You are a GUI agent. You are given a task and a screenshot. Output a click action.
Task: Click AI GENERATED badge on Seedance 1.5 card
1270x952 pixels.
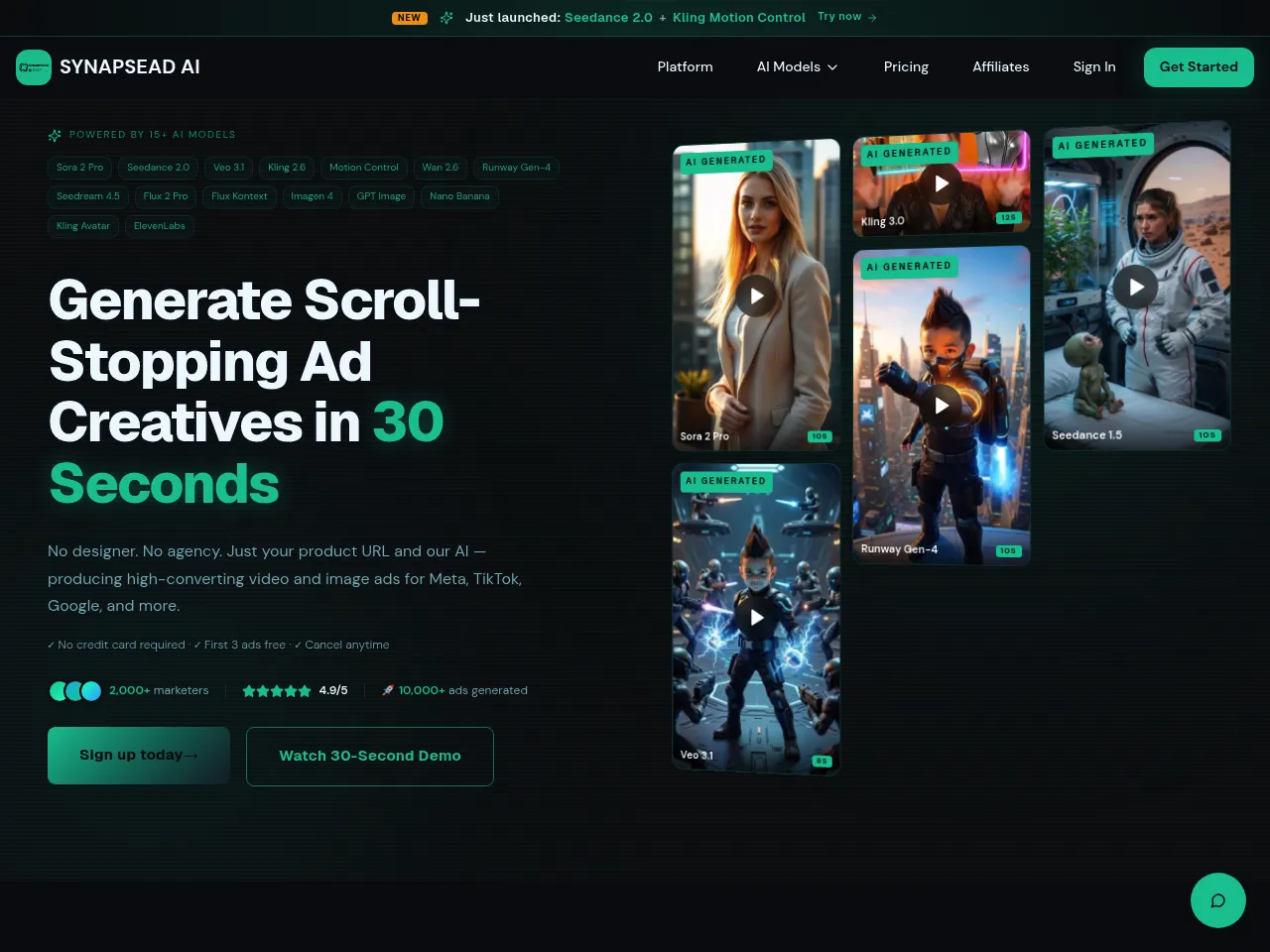click(x=1102, y=145)
